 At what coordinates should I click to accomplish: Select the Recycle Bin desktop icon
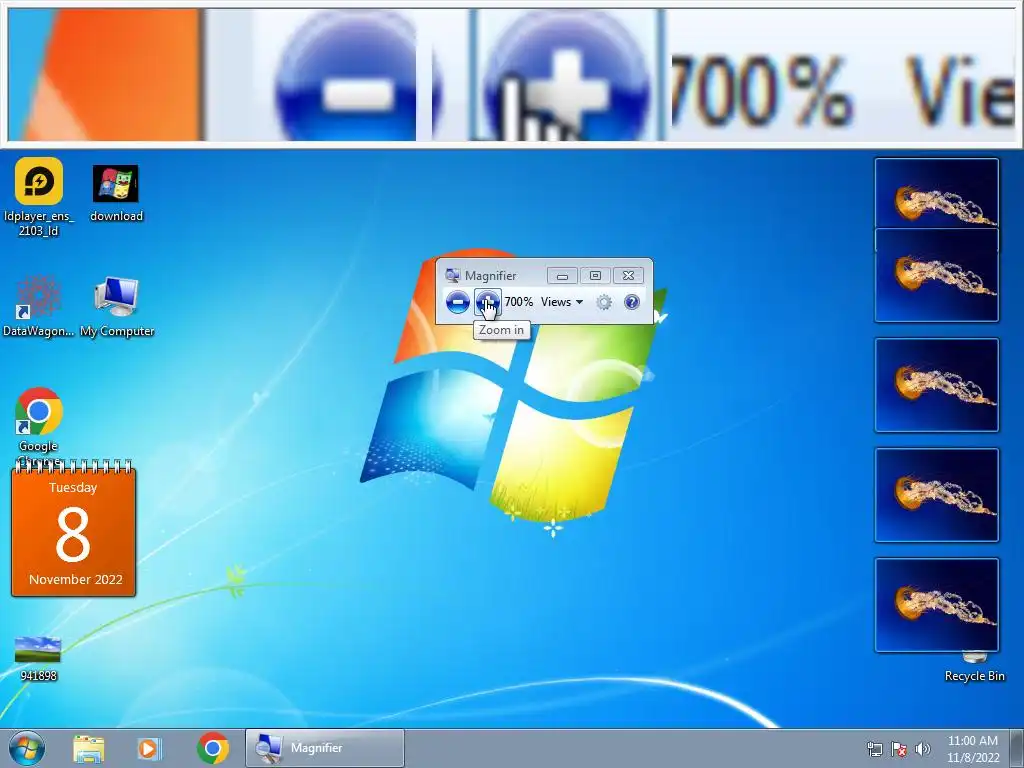tap(974, 667)
